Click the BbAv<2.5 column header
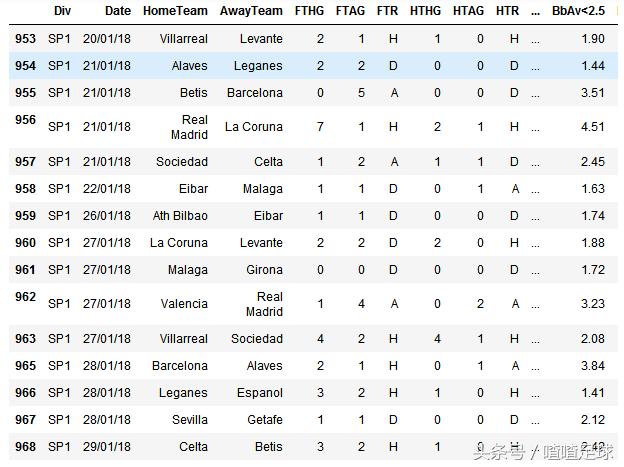Viewport: 624px width, 467px height. pyautogui.click(x=579, y=11)
